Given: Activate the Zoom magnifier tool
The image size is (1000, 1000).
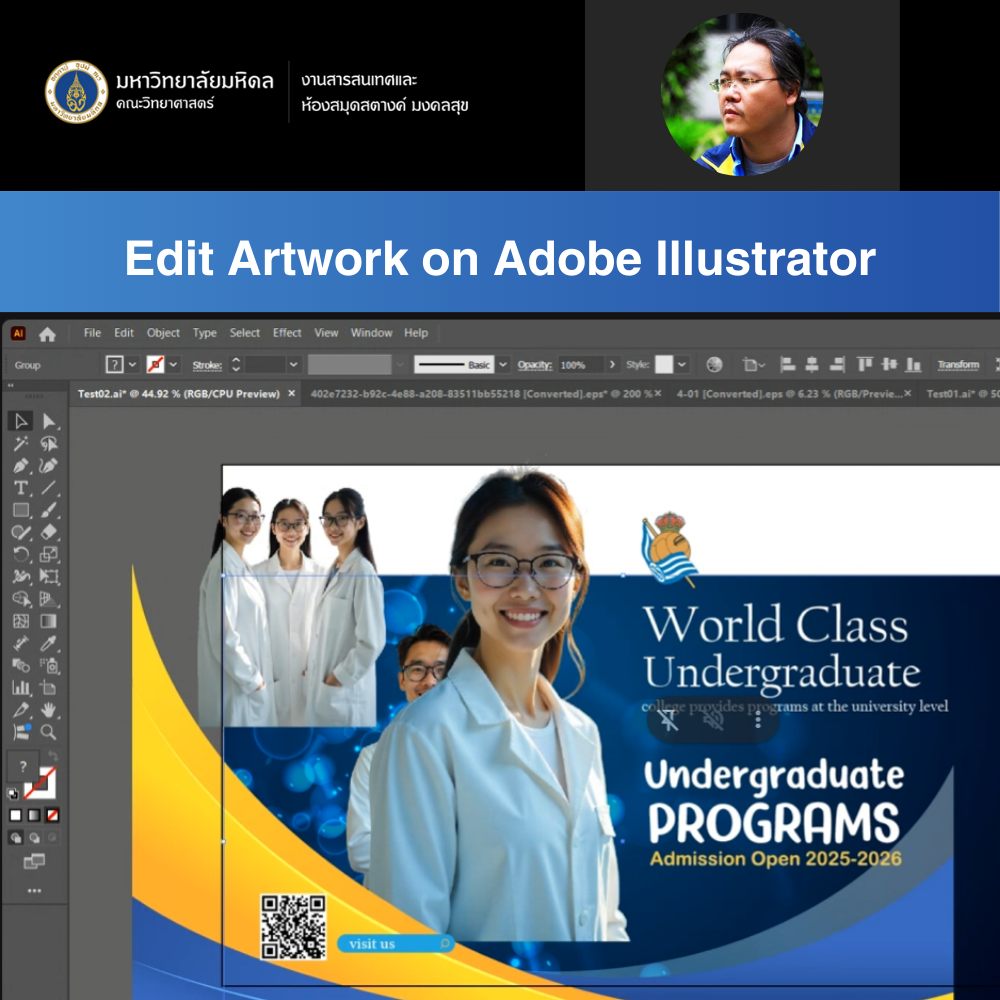Looking at the screenshot, I should pyautogui.click(x=49, y=732).
